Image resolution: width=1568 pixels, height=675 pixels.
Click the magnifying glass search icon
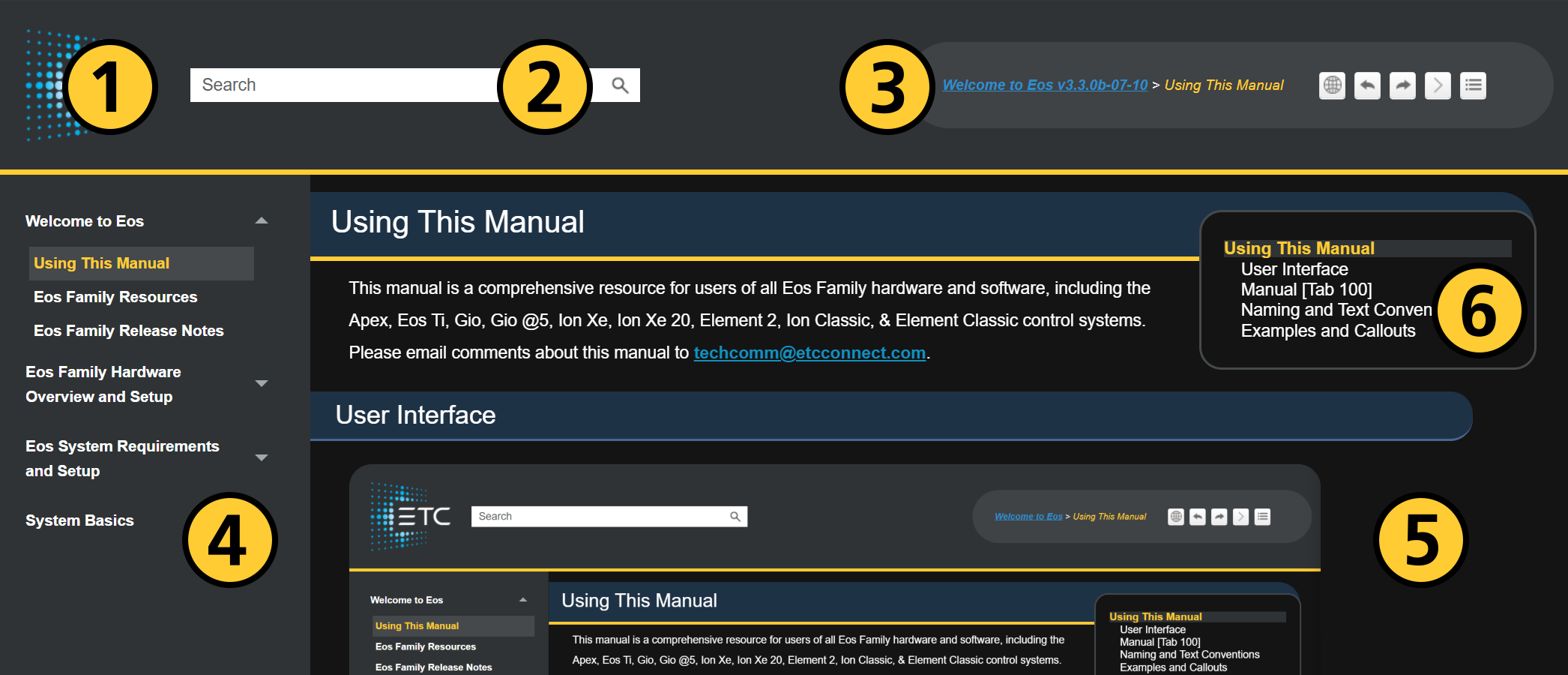[x=620, y=85]
